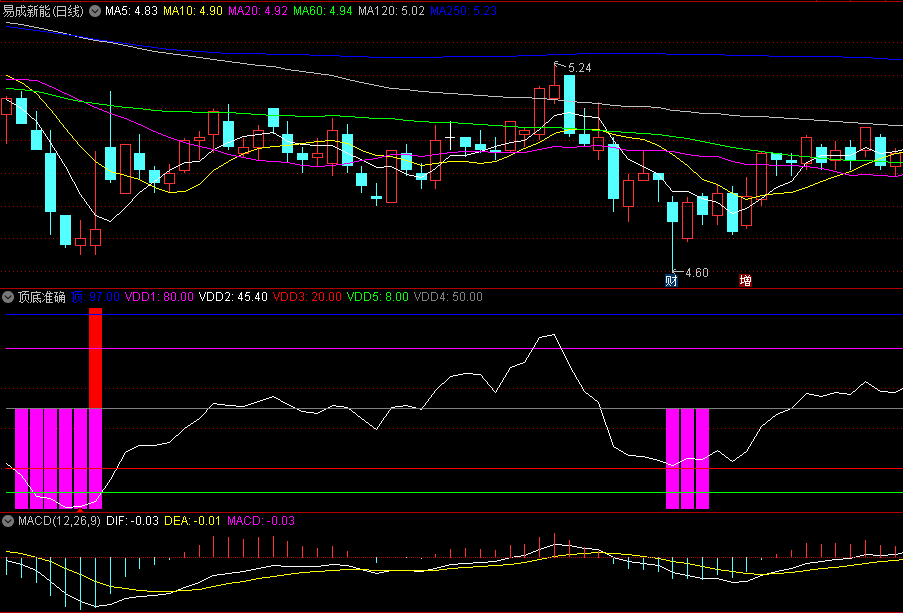This screenshot has width=903, height=613.
Task: Click the VDD4: 50.00 value
Action: [x=448, y=297]
